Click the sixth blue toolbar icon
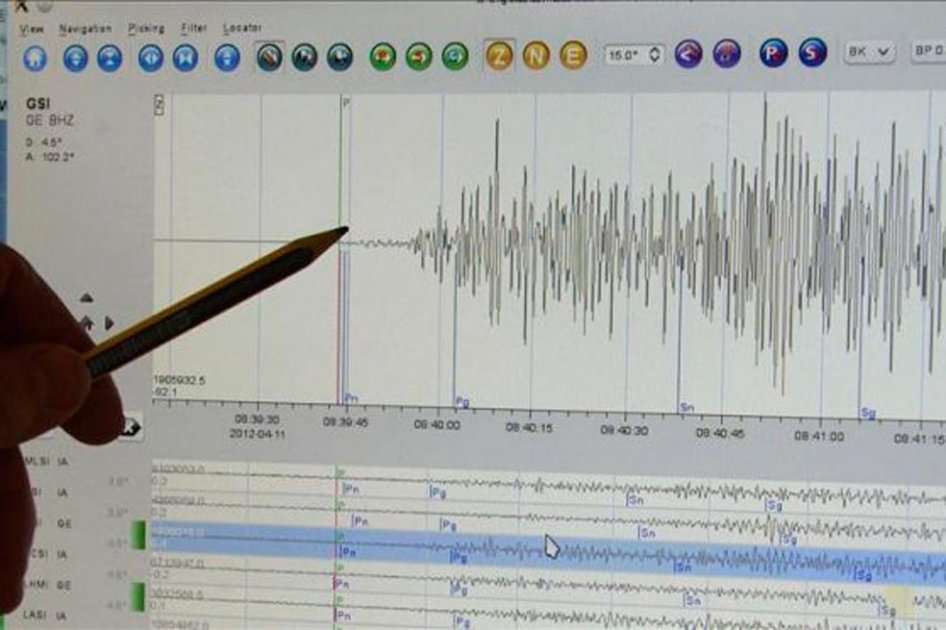Image resolution: width=946 pixels, height=630 pixels. click(x=227, y=59)
